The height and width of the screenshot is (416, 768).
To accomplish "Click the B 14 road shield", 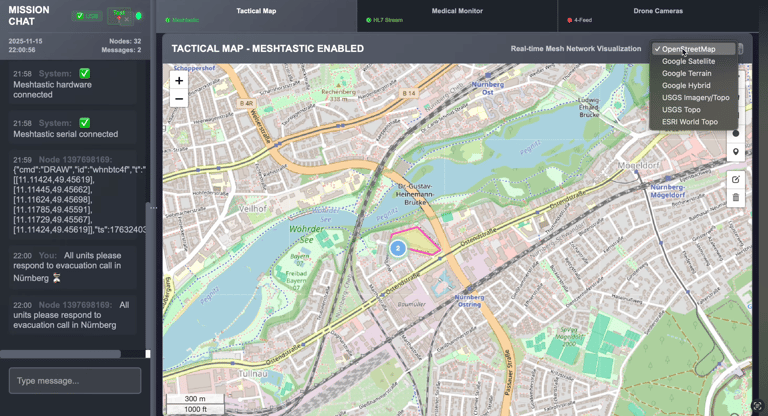I will (x=408, y=93).
